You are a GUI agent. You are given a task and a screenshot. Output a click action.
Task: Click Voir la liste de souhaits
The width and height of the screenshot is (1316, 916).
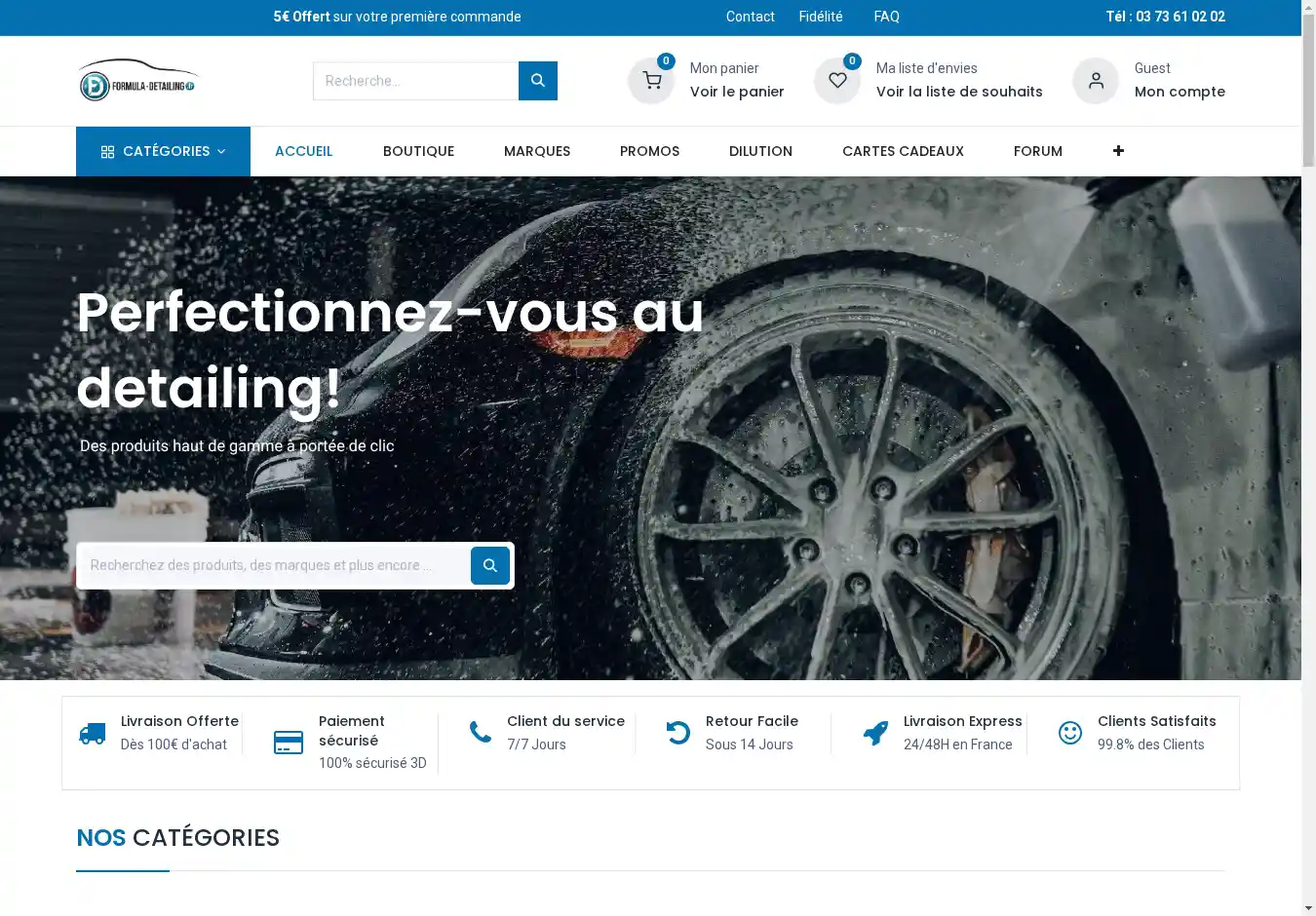958,92
